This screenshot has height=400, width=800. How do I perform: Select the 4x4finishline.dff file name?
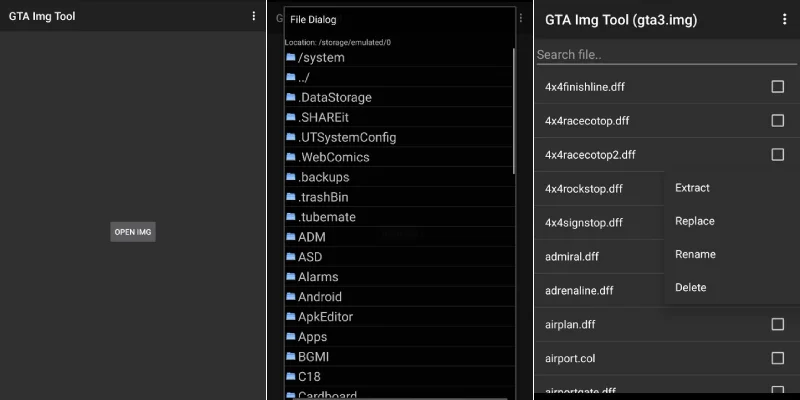point(585,87)
